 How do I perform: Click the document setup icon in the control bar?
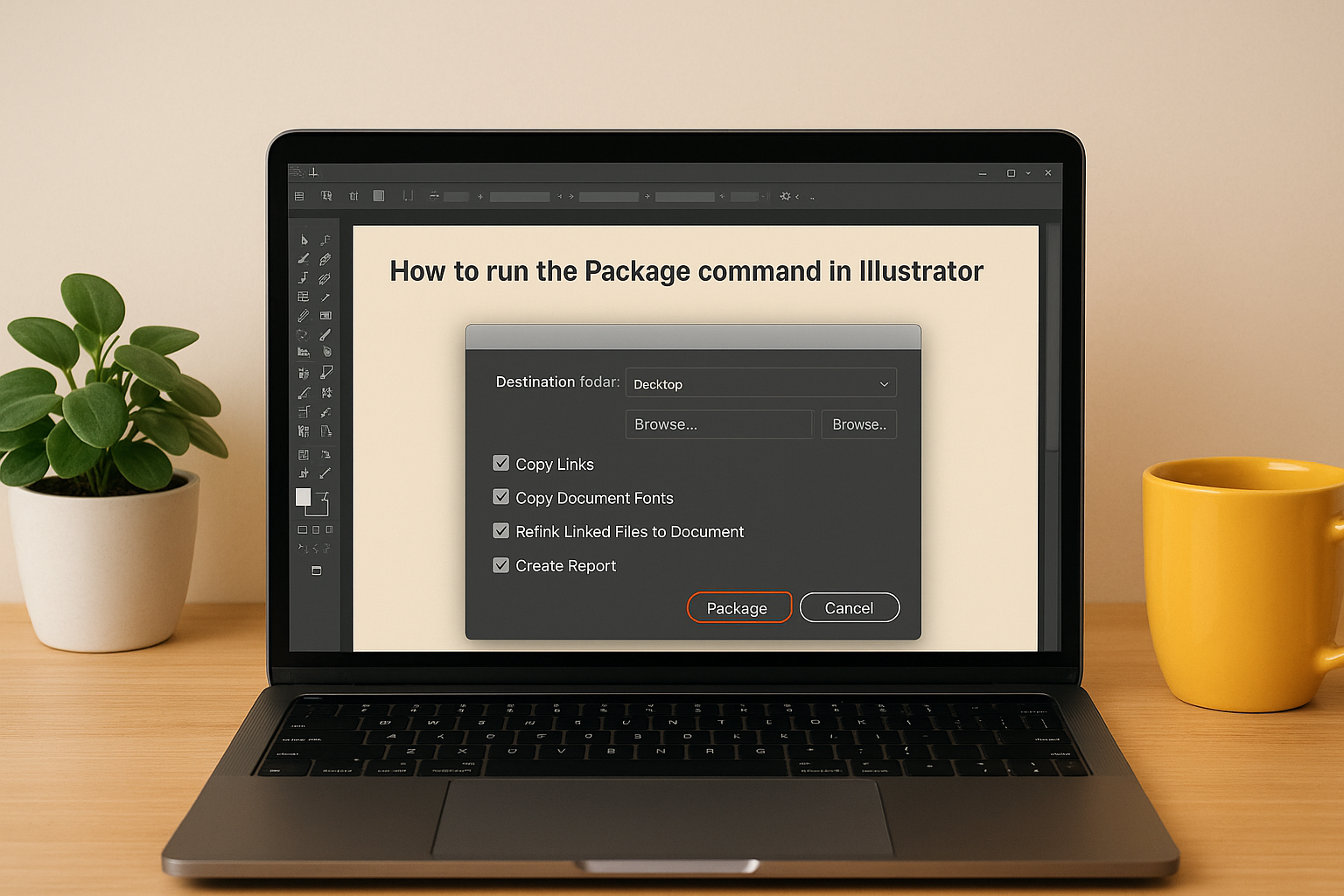point(298,196)
